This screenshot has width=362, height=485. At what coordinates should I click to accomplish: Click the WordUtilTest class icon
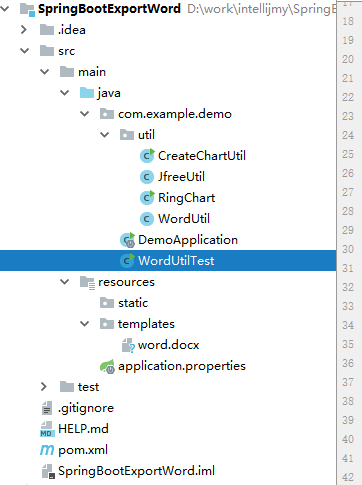(127, 261)
